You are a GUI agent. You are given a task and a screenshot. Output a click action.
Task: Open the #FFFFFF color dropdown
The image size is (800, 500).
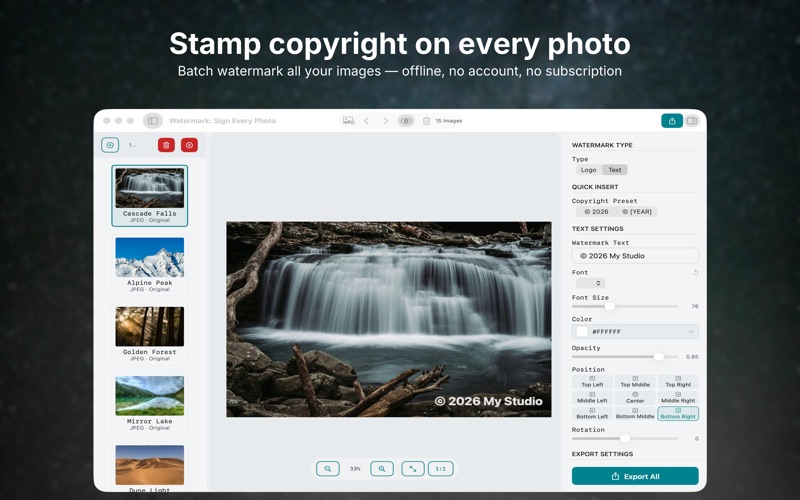click(635, 332)
